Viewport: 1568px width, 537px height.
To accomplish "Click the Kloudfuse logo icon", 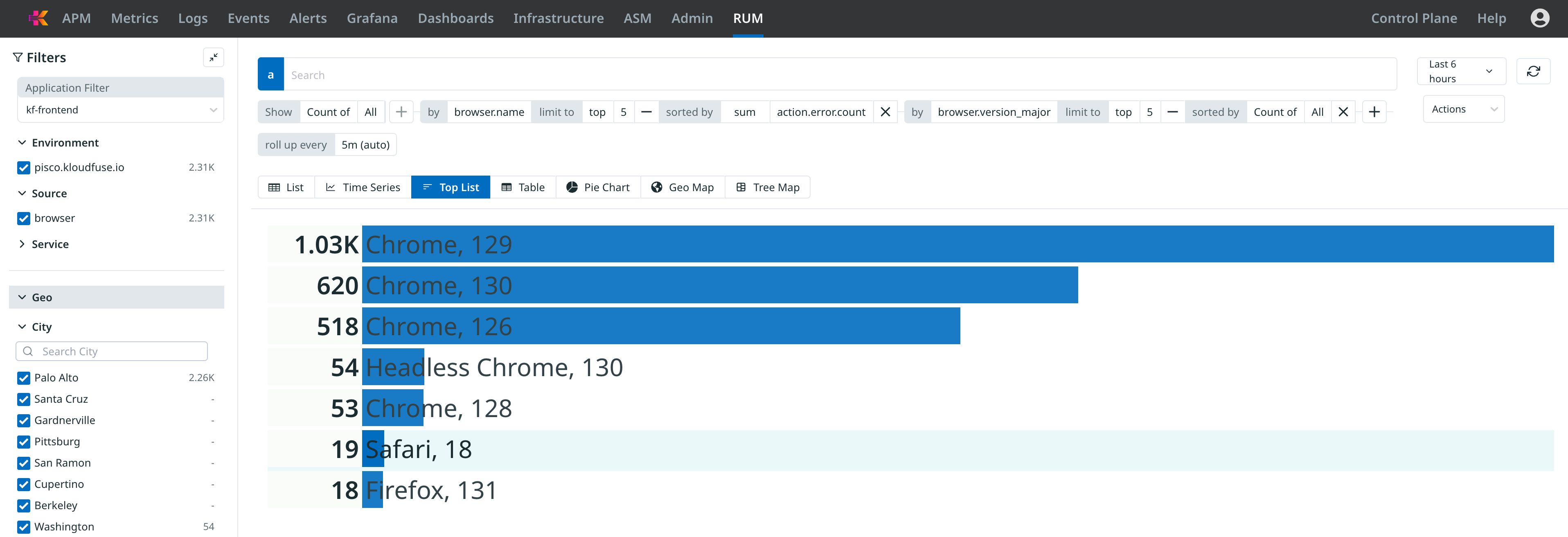I will tap(38, 18).
